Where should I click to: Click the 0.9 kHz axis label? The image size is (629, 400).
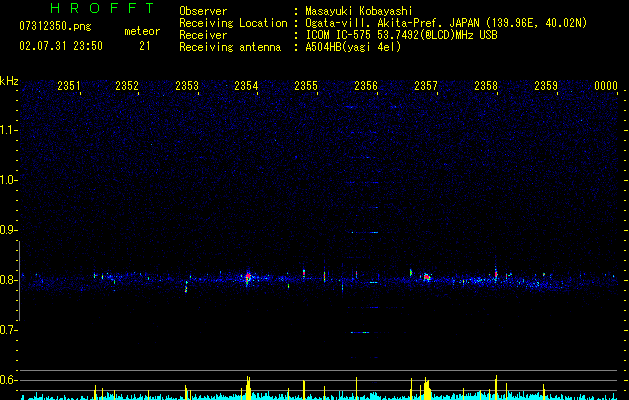coord(8,230)
